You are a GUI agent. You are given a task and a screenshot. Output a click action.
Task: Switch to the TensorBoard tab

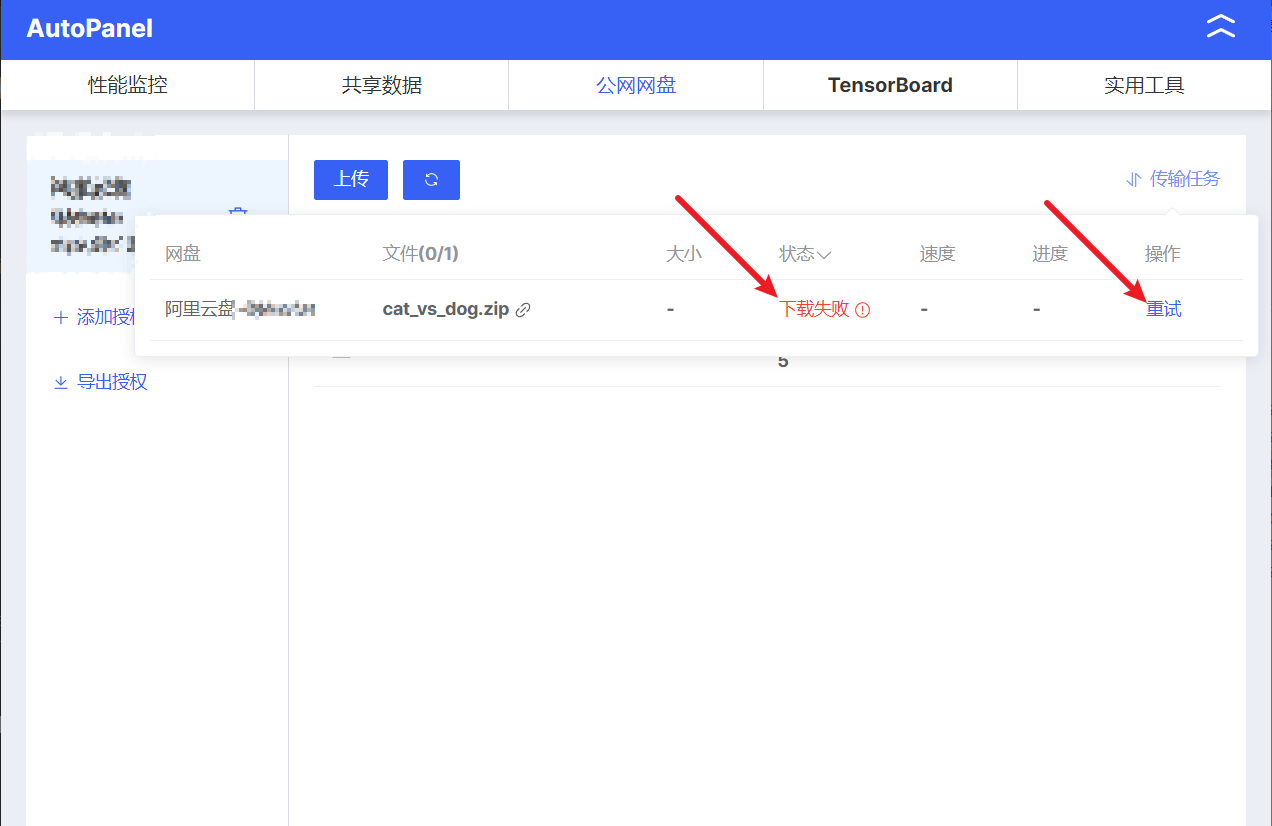[x=889, y=85]
